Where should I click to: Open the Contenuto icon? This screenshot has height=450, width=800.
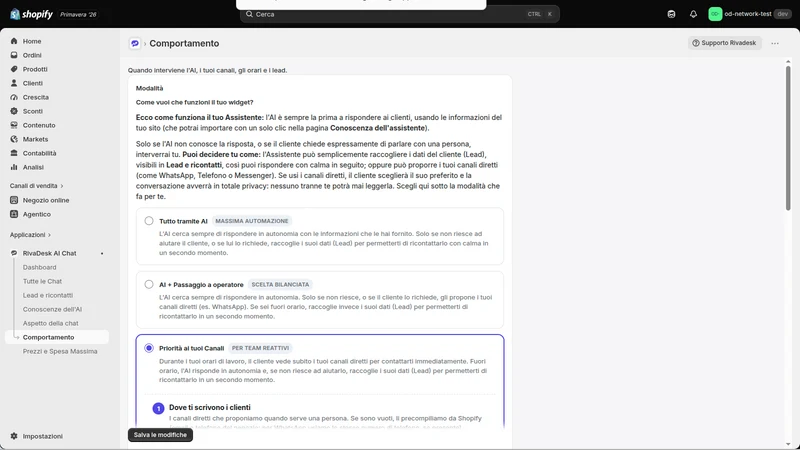(14, 125)
